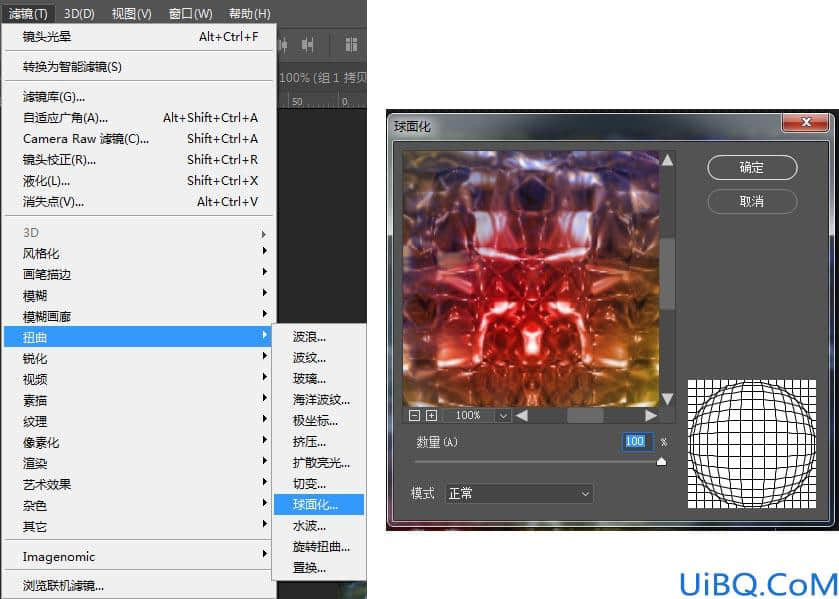839x599 pixels.
Task: Close the 球面化 dialog
Action: [x=806, y=122]
